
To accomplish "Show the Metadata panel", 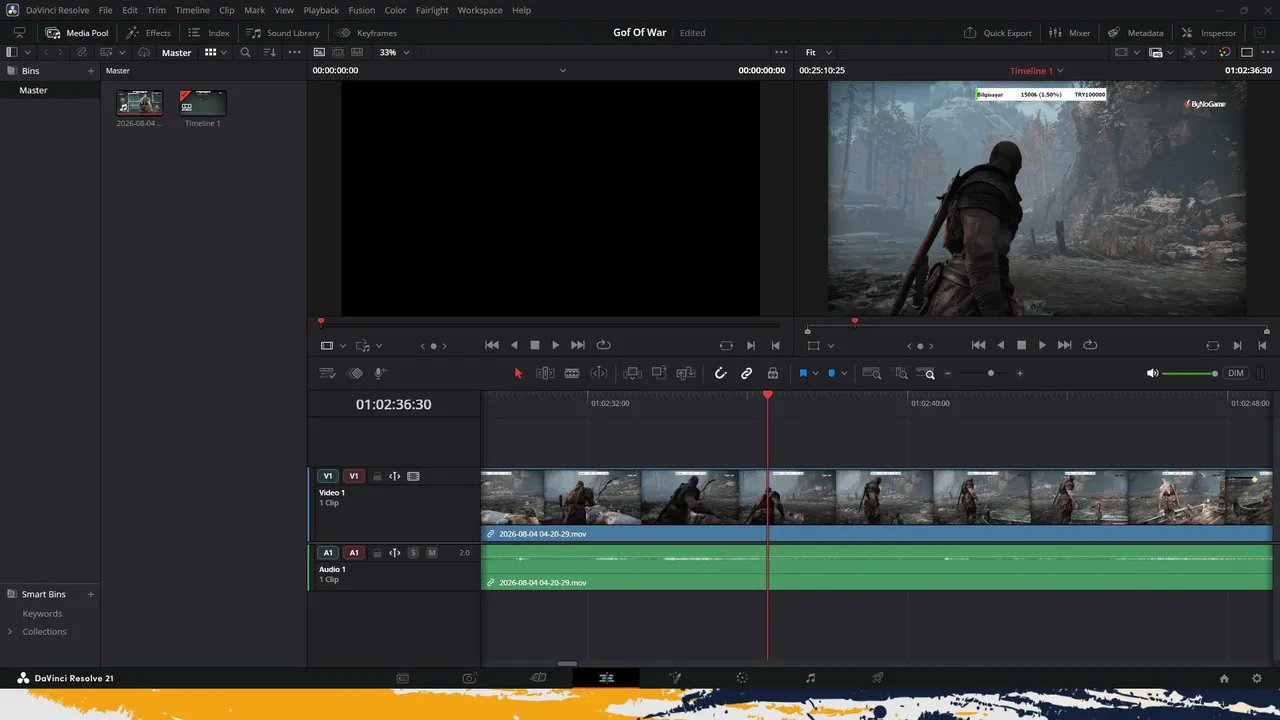I will 1135,33.
